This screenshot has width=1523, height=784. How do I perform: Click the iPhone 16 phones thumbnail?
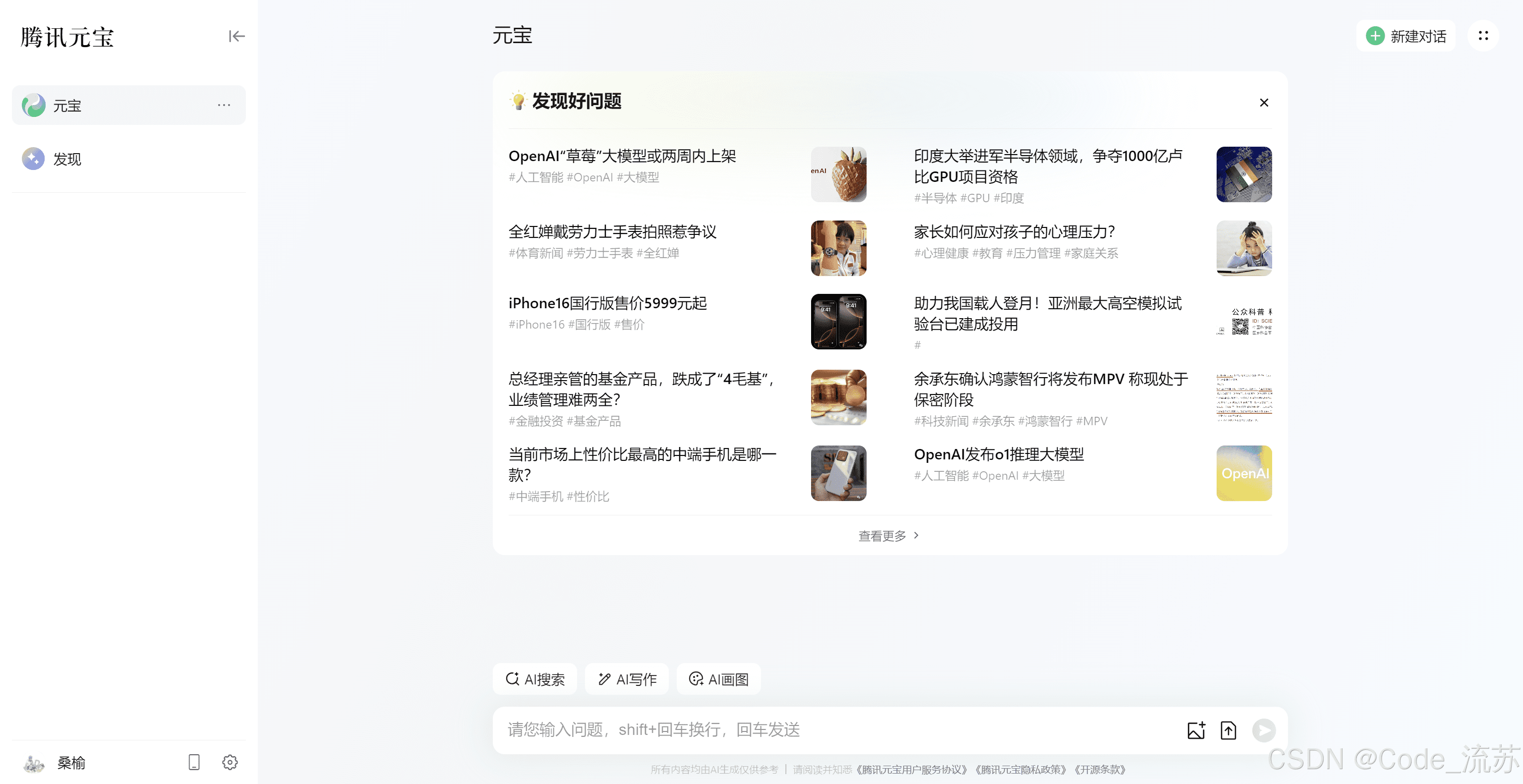pyautogui.click(x=838, y=322)
